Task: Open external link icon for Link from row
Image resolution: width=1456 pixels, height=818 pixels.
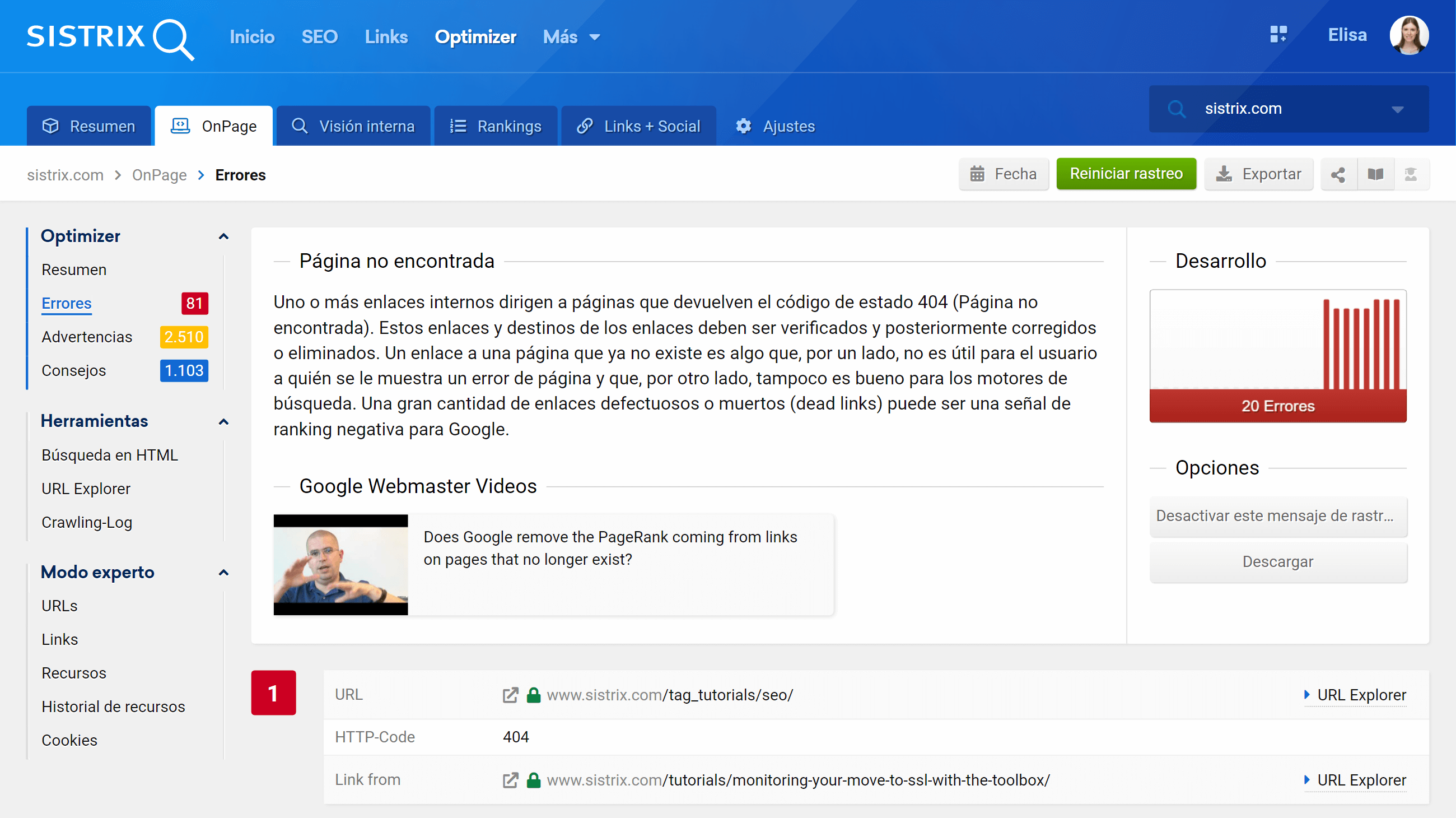Action: click(x=510, y=780)
